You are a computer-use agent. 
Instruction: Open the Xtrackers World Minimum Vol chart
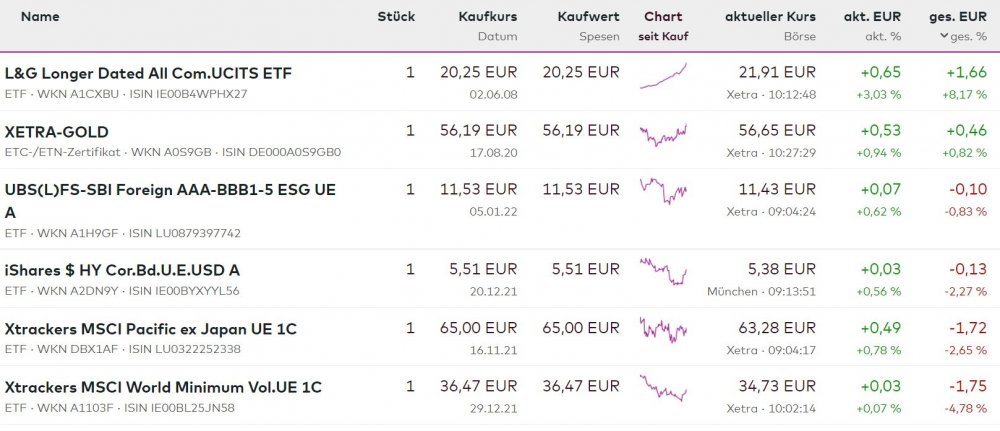tap(663, 388)
